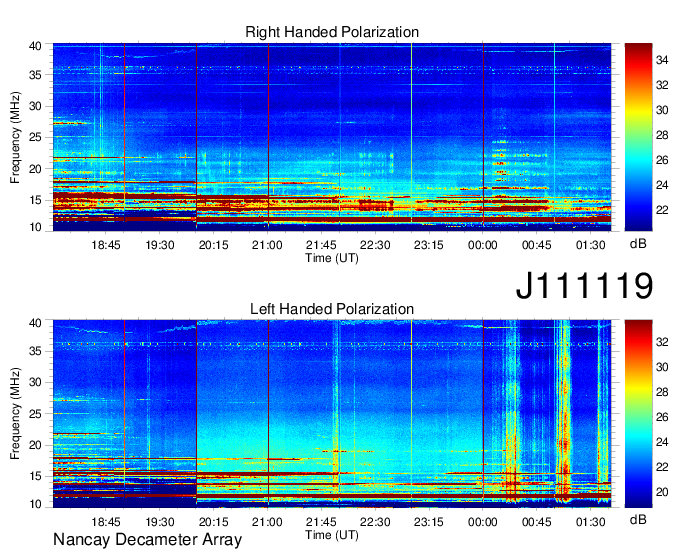
Task: Click the "10" frequency tick of Right Handed plot
Action: [x=35, y=227]
